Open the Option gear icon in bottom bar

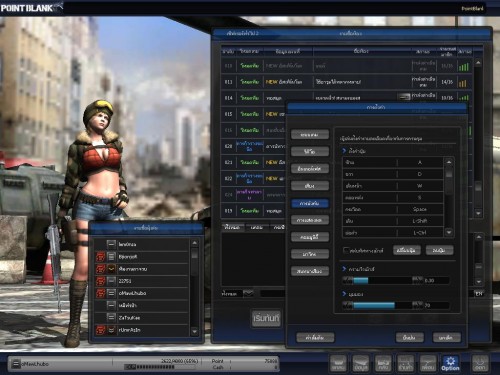pyautogui.click(x=450, y=363)
